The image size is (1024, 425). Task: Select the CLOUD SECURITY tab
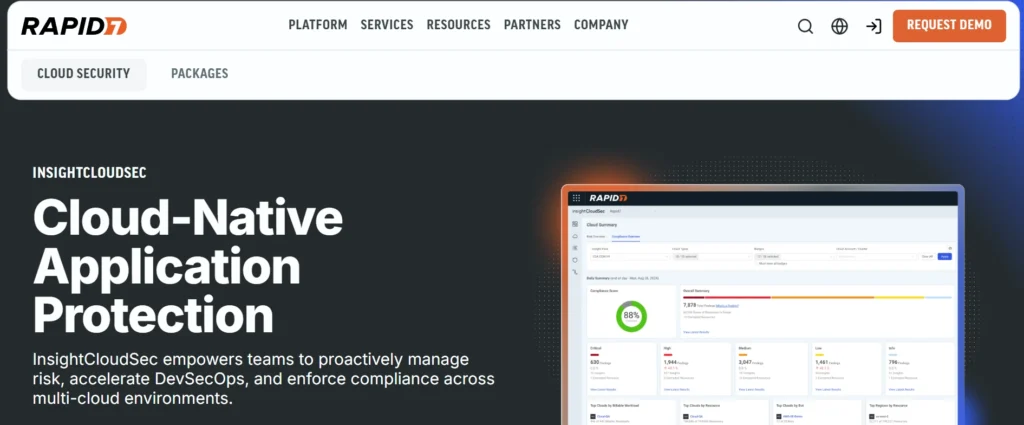(x=84, y=74)
